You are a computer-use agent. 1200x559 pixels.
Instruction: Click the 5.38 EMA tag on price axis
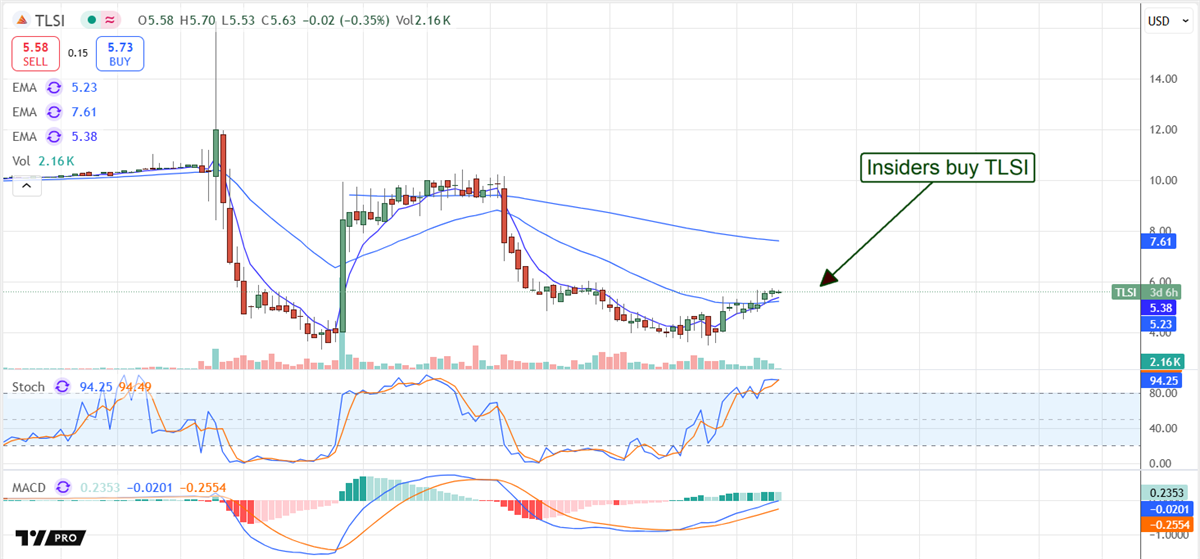pyautogui.click(x=1156, y=309)
